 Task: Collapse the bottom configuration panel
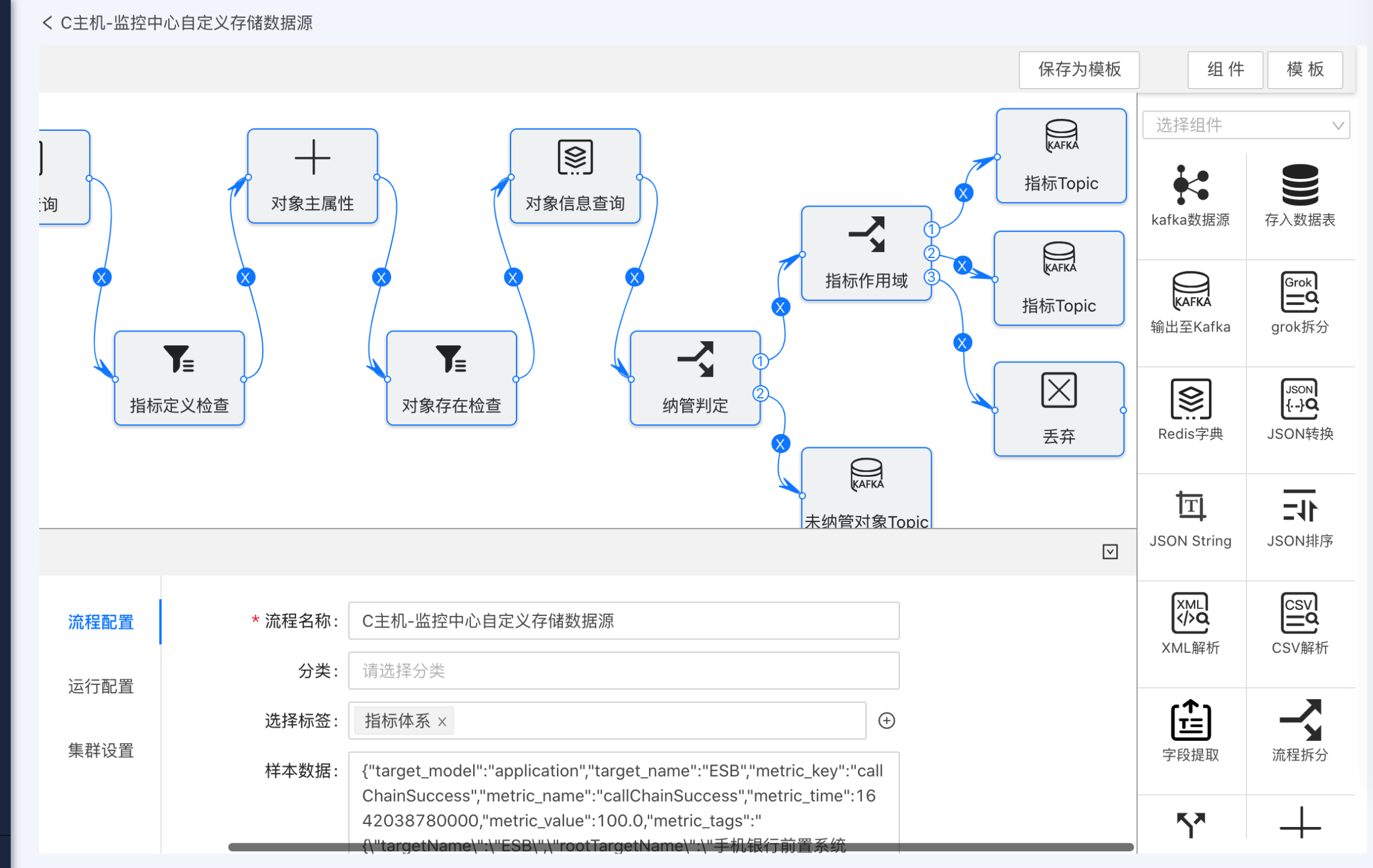coord(1110,552)
